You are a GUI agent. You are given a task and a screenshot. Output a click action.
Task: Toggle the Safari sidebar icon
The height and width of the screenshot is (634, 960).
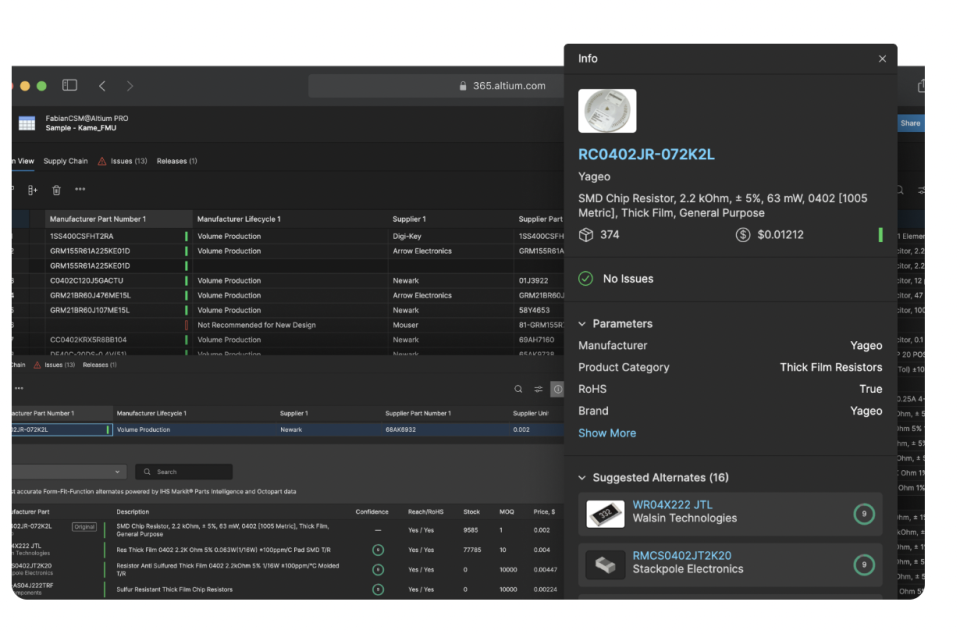(x=70, y=86)
